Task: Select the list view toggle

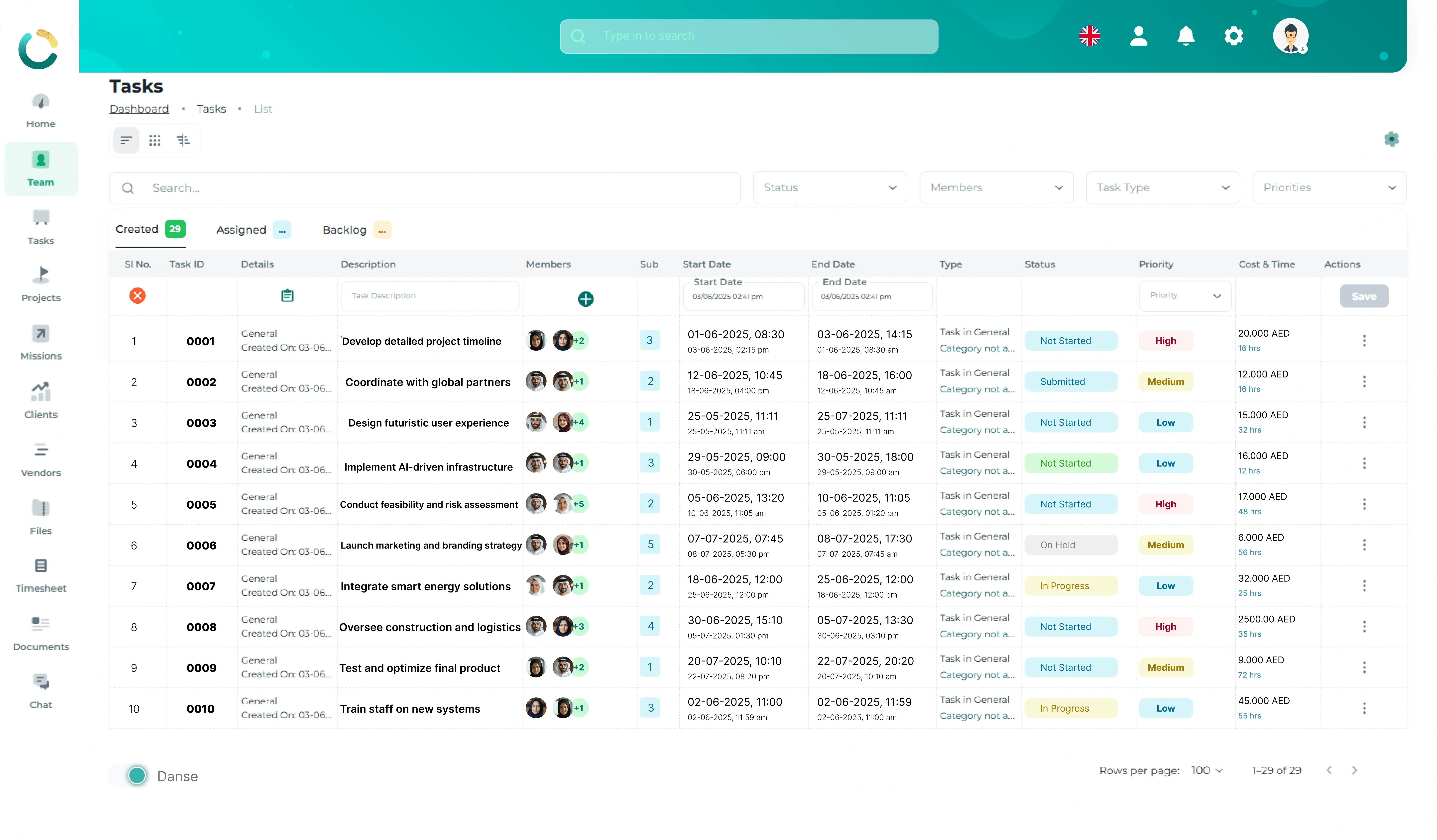Action: coord(126,140)
